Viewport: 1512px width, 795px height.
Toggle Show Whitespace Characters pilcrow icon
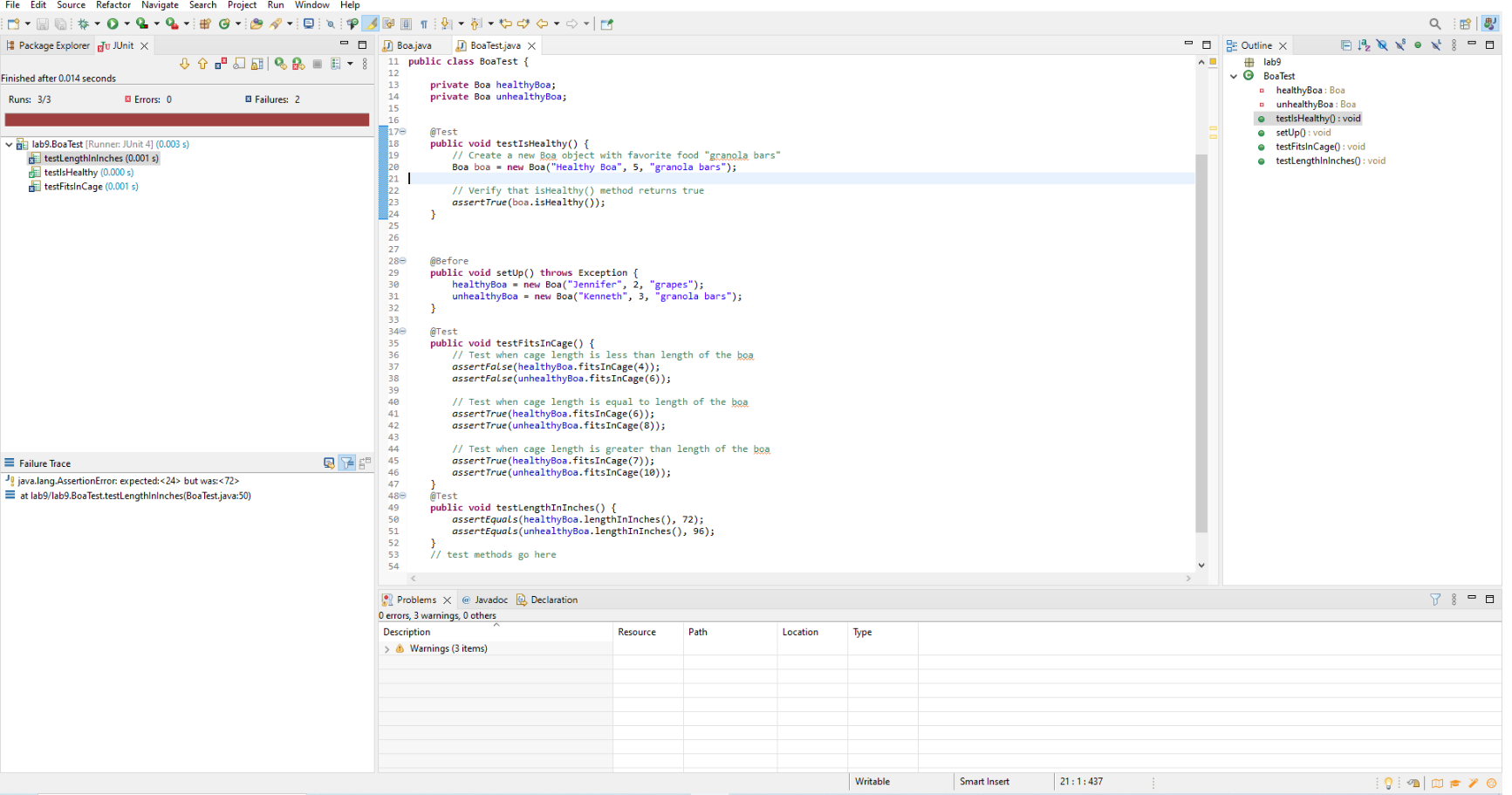point(423,24)
